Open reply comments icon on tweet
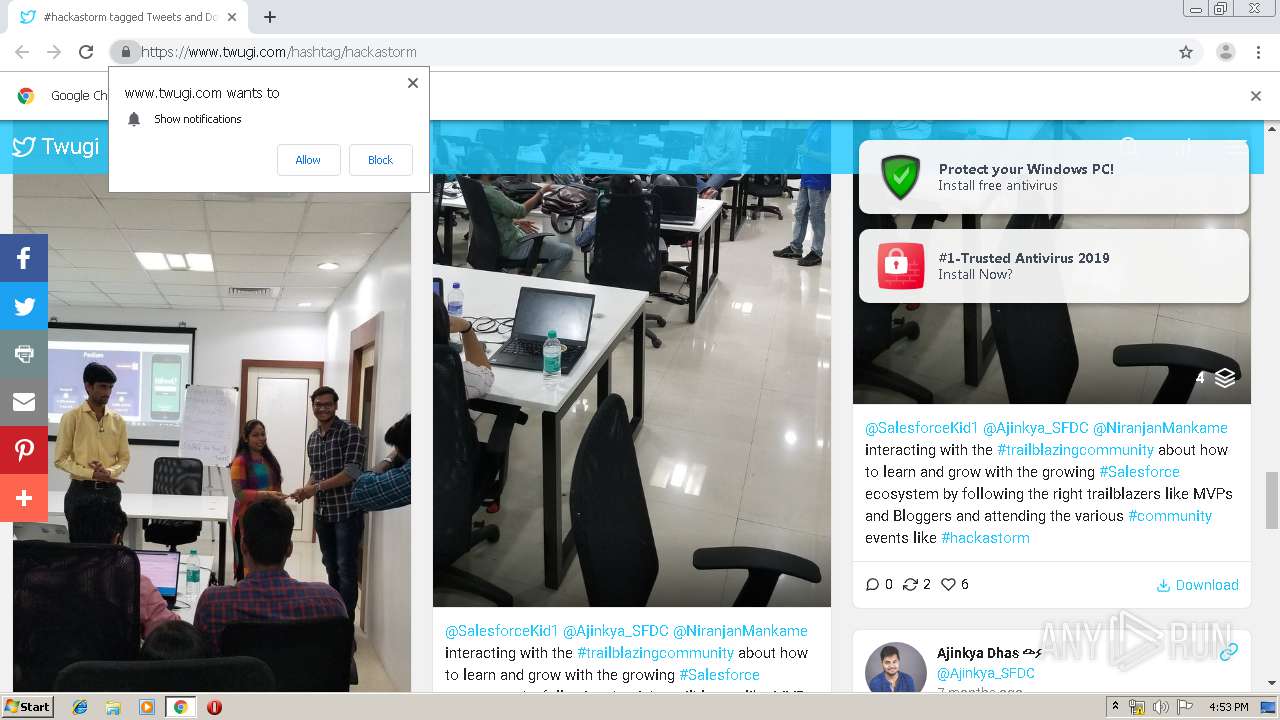 pyautogui.click(x=872, y=585)
